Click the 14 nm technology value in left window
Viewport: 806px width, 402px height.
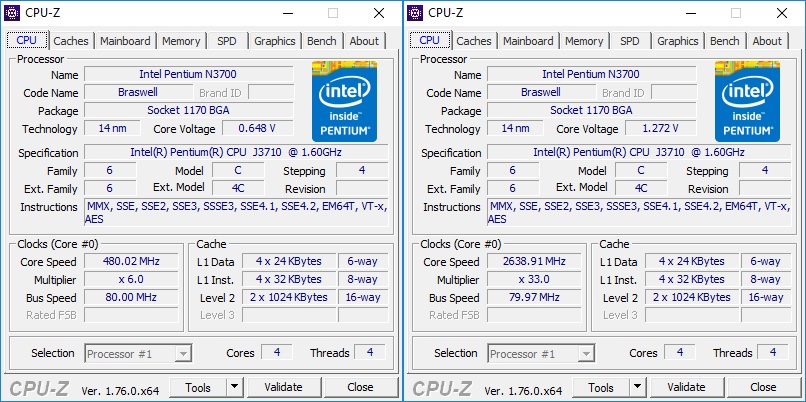[x=113, y=129]
